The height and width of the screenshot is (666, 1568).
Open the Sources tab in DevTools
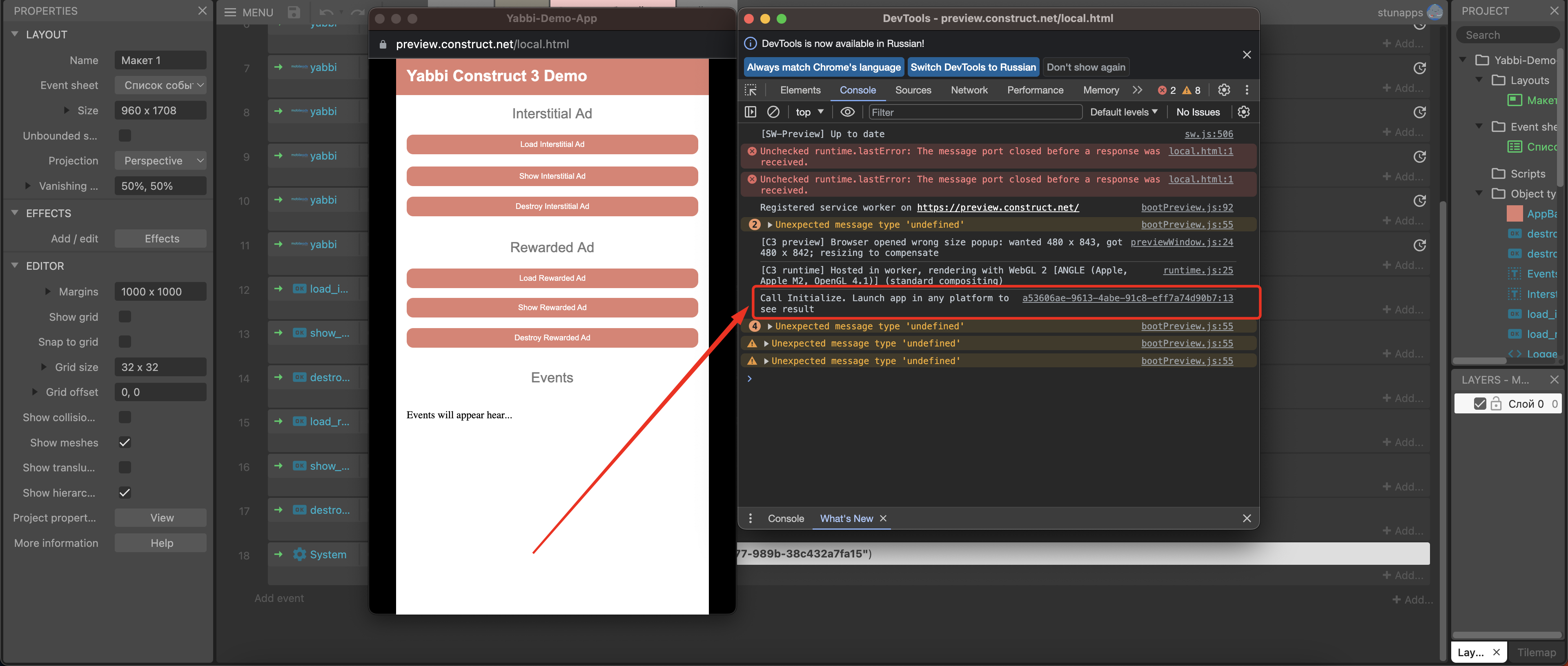[x=913, y=90]
